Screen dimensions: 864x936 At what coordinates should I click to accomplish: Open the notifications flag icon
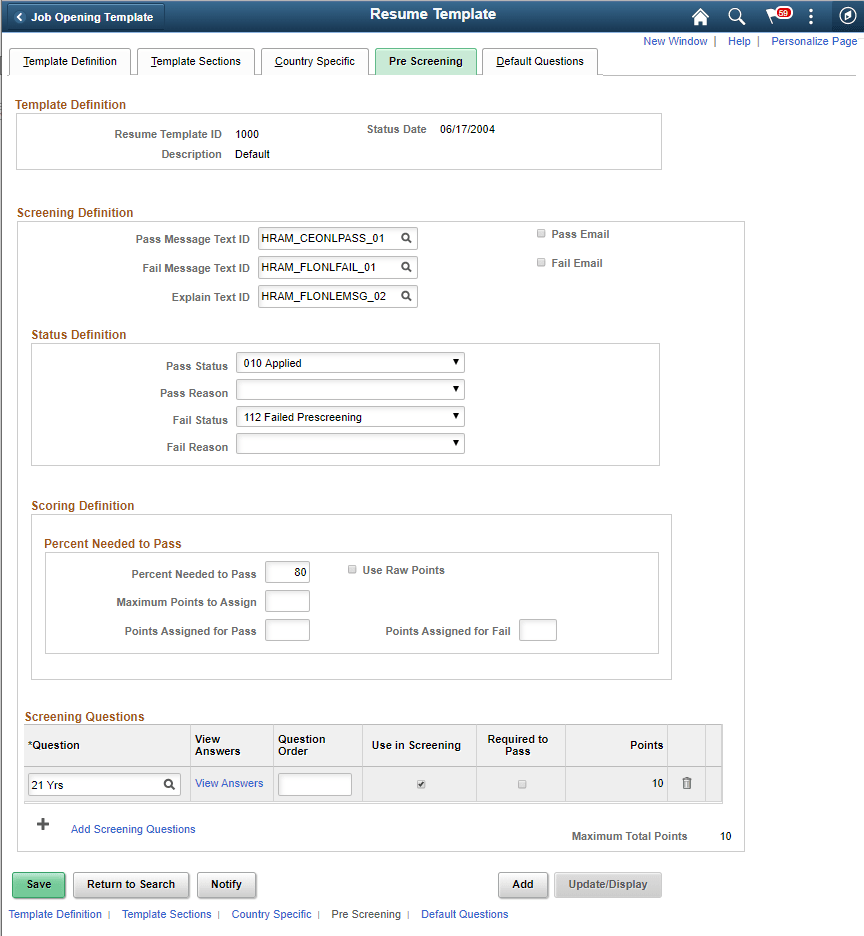pyautogui.click(x=779, y=16)
